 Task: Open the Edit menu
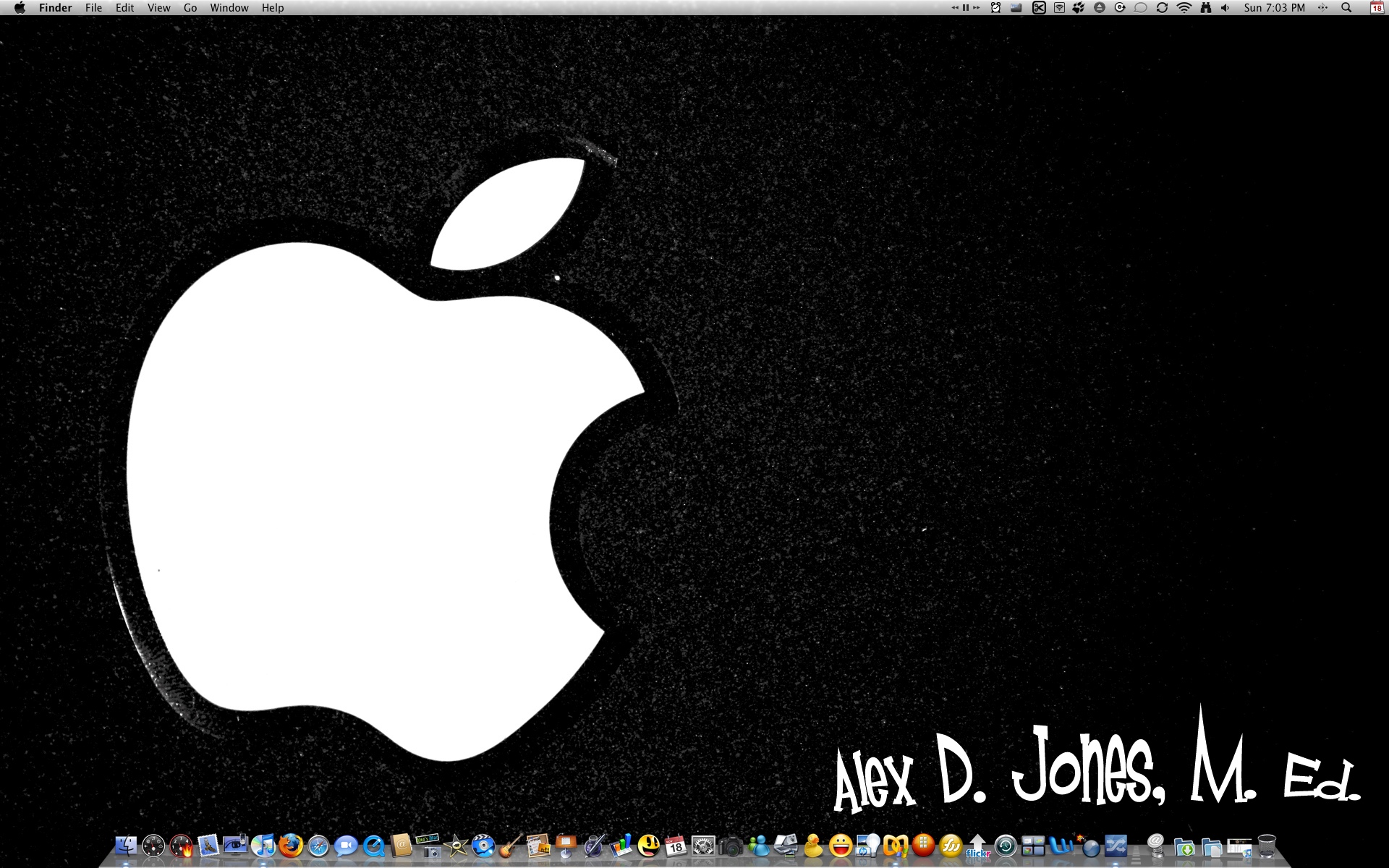point(124,8)
